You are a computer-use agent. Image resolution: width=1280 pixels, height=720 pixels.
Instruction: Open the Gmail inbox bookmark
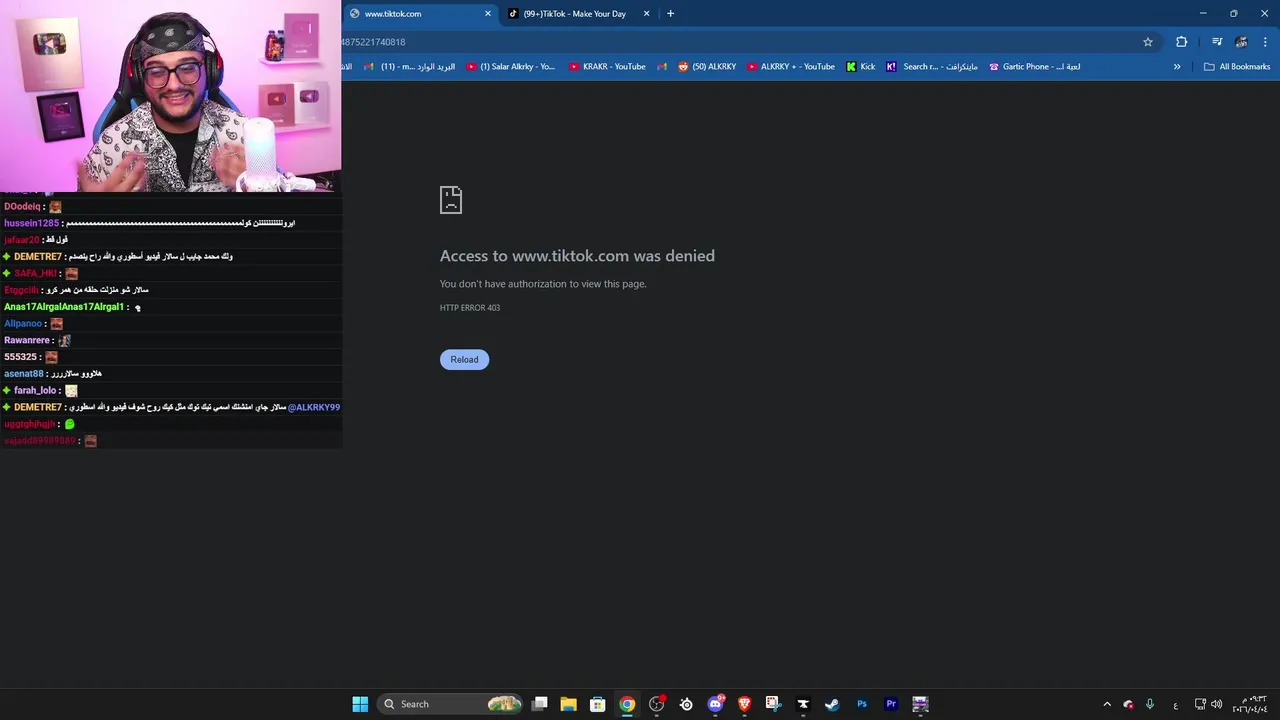(x=409, y=67)
